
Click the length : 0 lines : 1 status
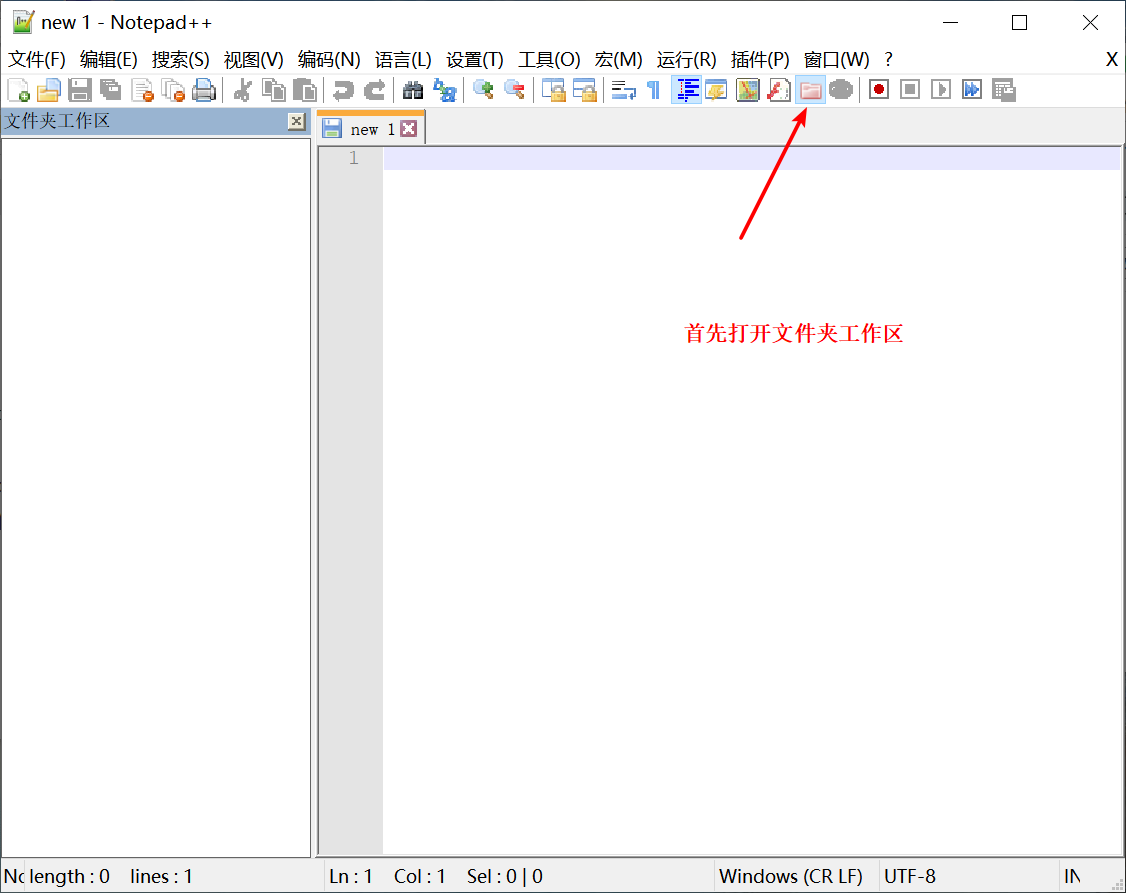pyautogui.click(x=111, y=876)
